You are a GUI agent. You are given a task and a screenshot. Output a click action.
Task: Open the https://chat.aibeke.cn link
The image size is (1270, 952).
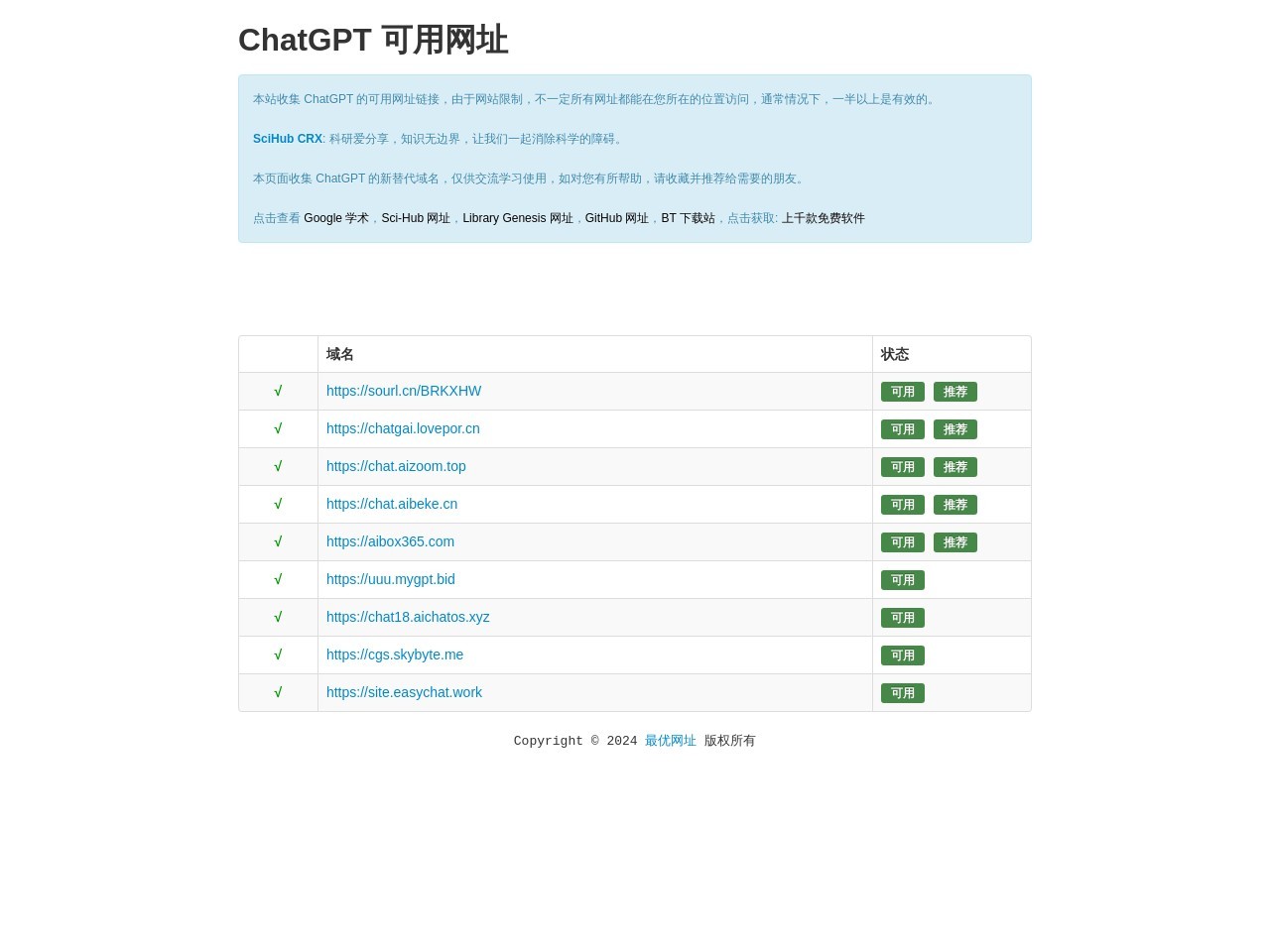(392, 504)
